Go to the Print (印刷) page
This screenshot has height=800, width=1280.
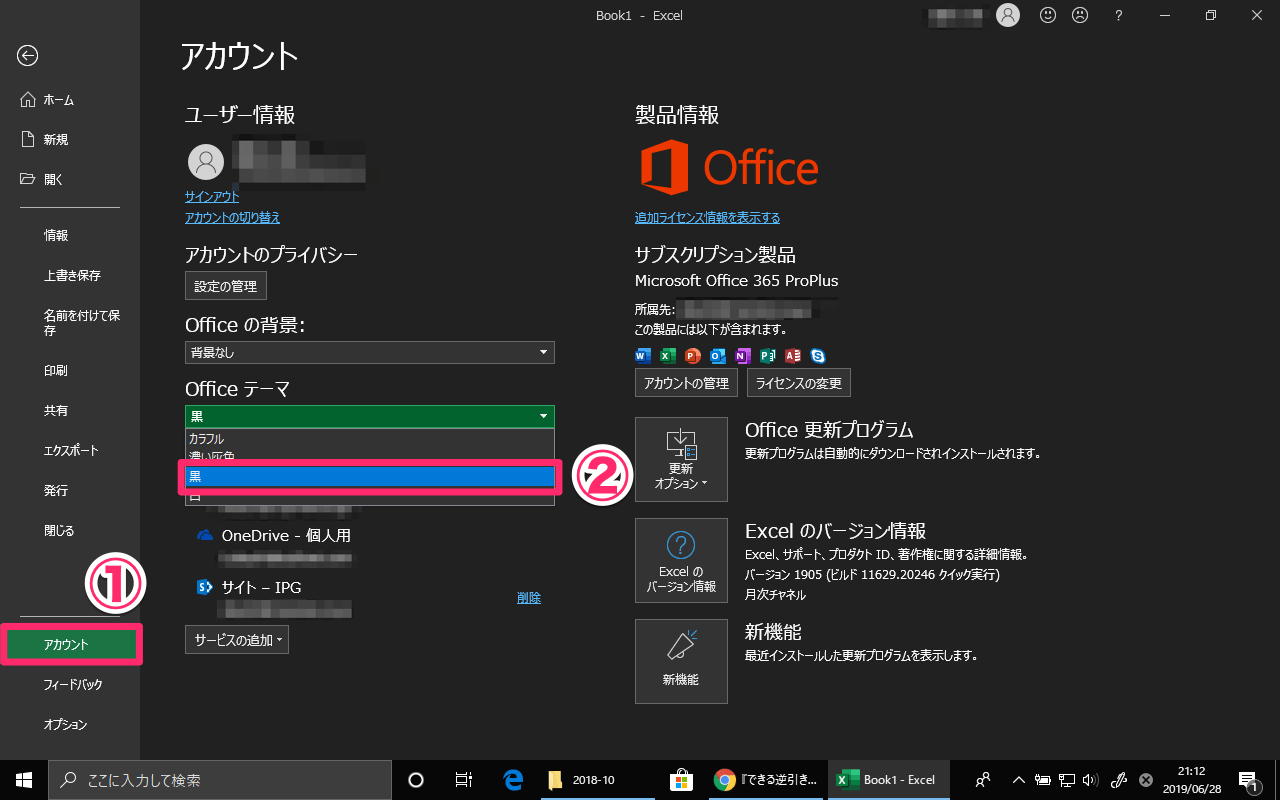(56, 371)
